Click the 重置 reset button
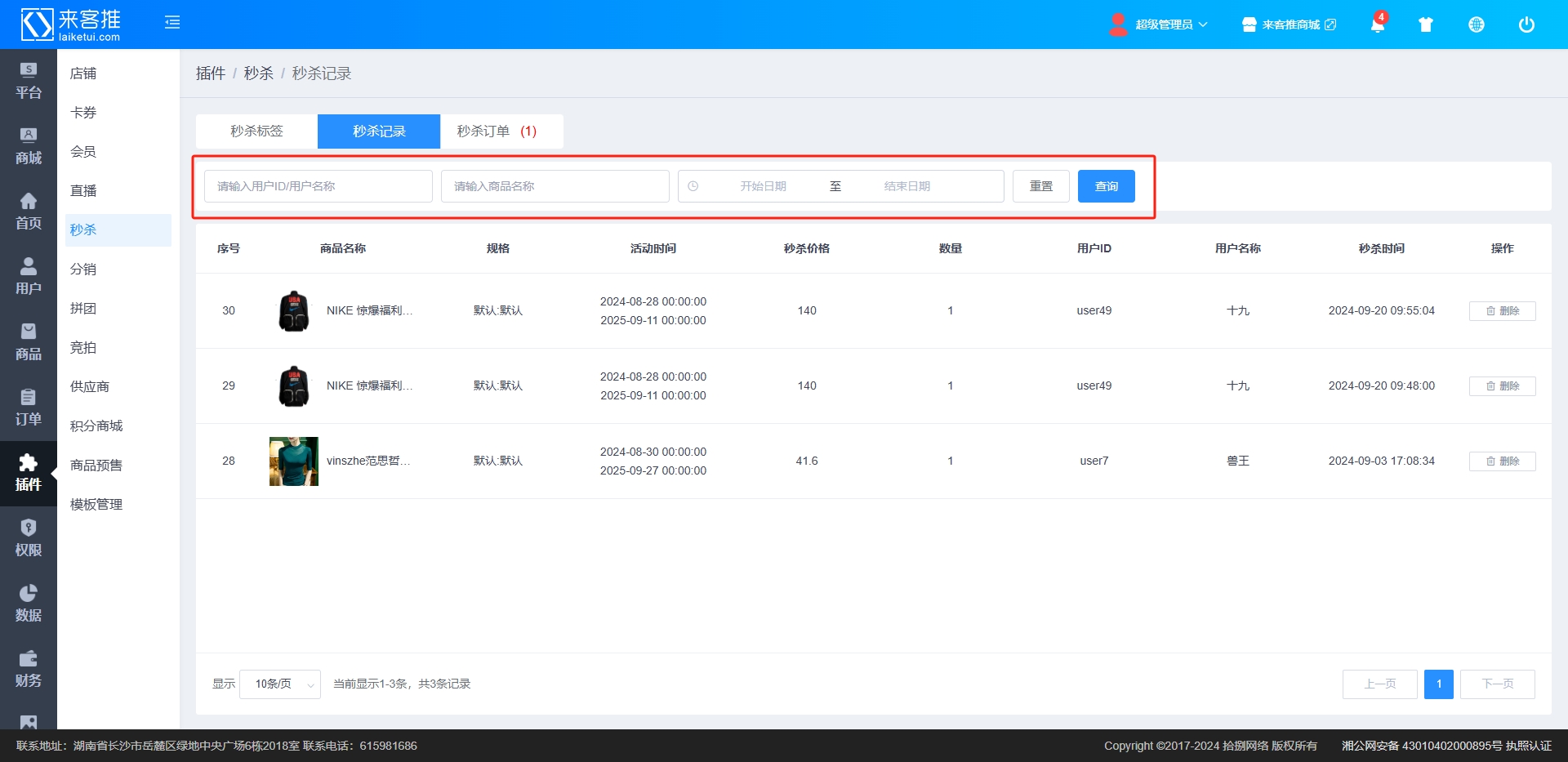Viewport: 1568px width, 762px height. [1040, 186]
